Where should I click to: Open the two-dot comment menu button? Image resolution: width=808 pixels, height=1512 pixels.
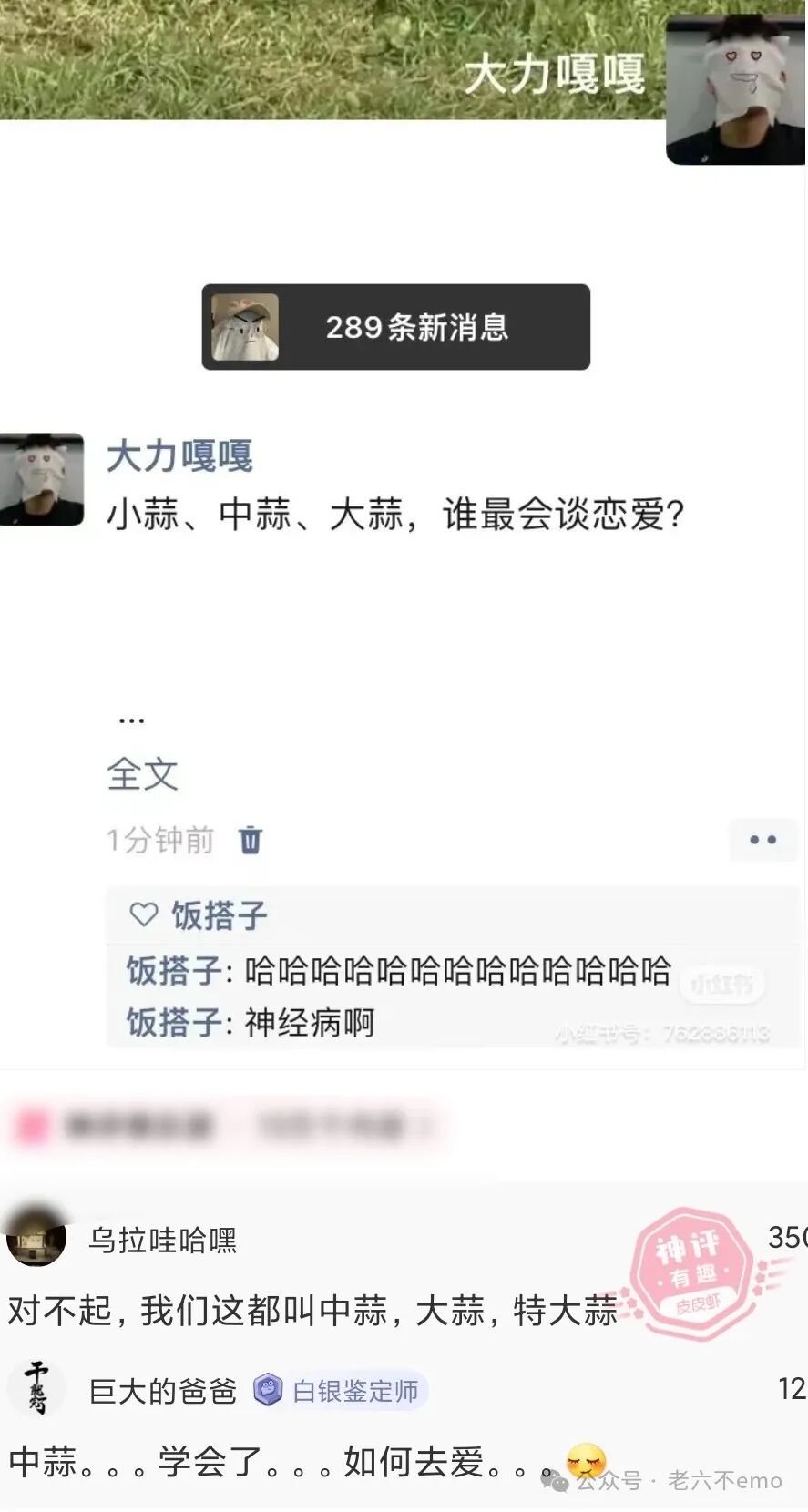[762, 839]
